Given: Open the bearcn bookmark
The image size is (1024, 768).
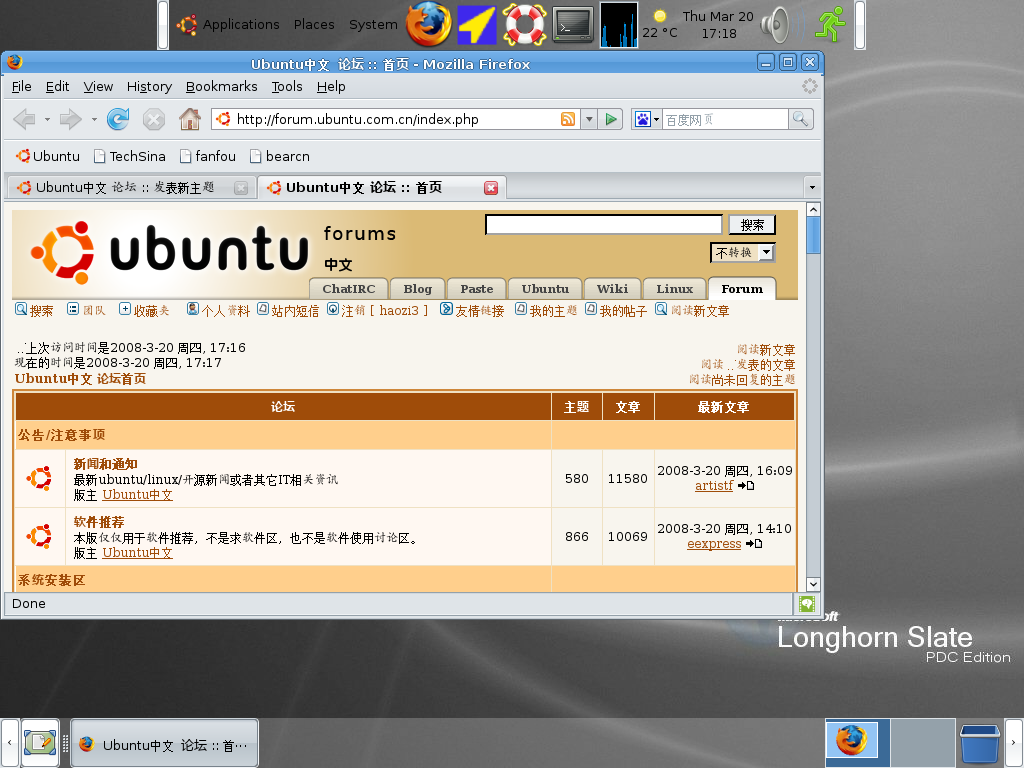Looking at the screenshot, I should 280,156.
